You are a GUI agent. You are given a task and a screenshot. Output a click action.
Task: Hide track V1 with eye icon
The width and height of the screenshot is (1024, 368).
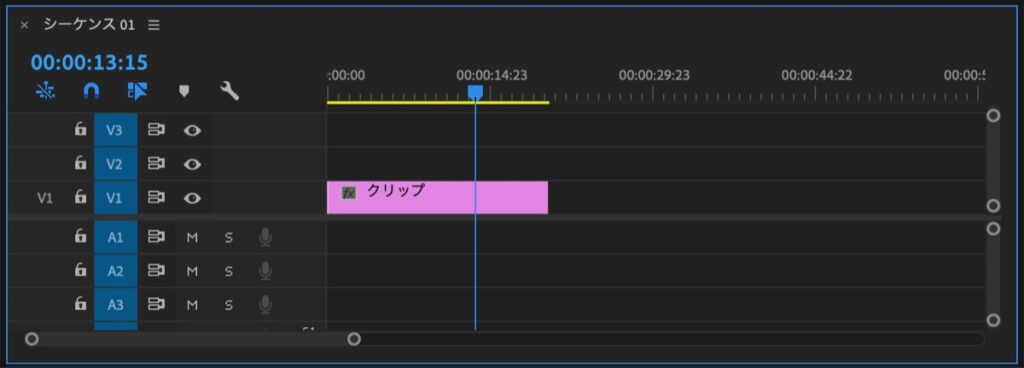point(192,198)
